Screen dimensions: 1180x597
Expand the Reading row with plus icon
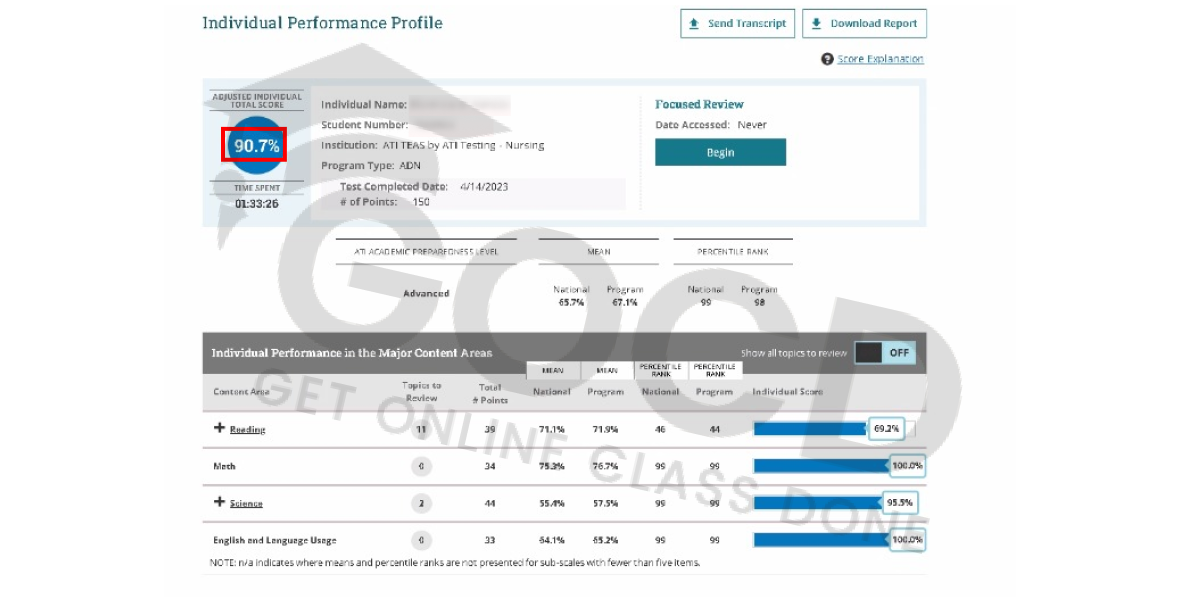coord(219,428)
